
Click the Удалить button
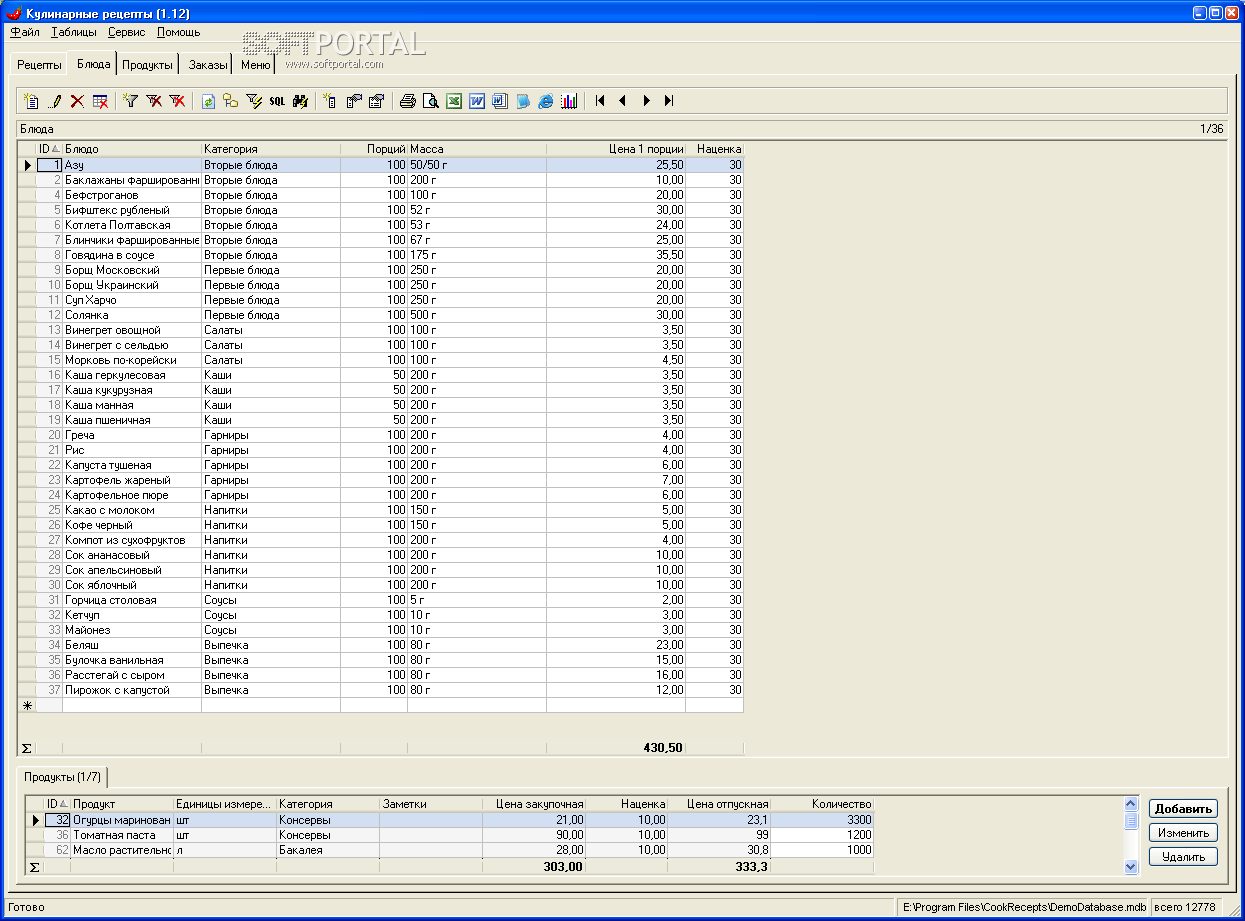pyautogui.click(x=1183, y=856)
